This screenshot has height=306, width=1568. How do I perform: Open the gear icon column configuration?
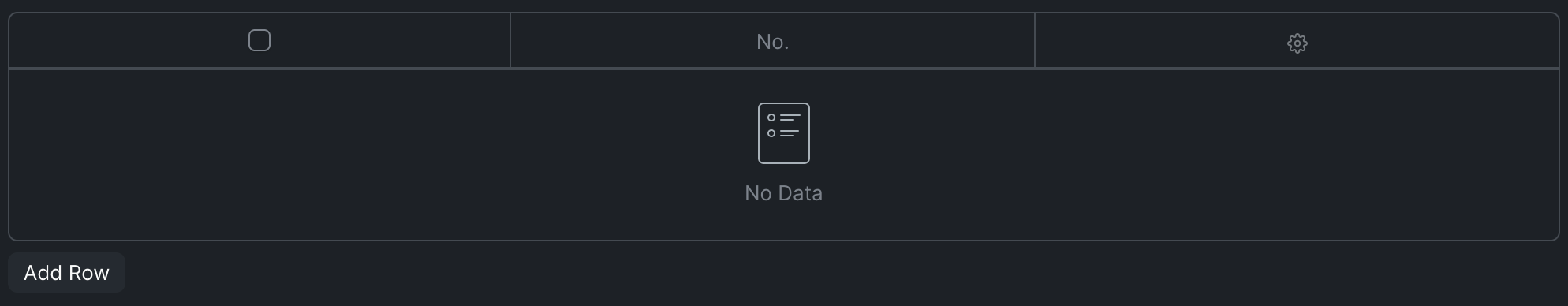[x=1297, y=43]
